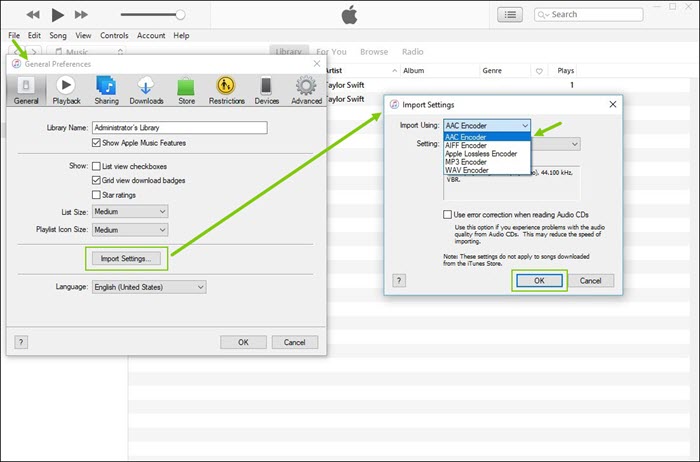This screenshot has width=700, height=462.
Task: Click the Import Settings help button
Action: pyautogui.click(x=399, y=281)
